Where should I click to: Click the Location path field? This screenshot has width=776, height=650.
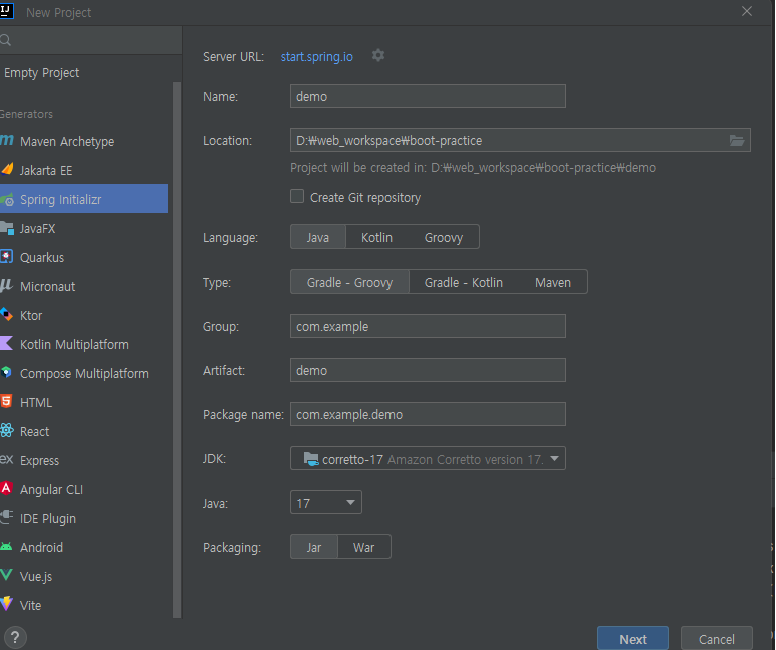[520, 140]
